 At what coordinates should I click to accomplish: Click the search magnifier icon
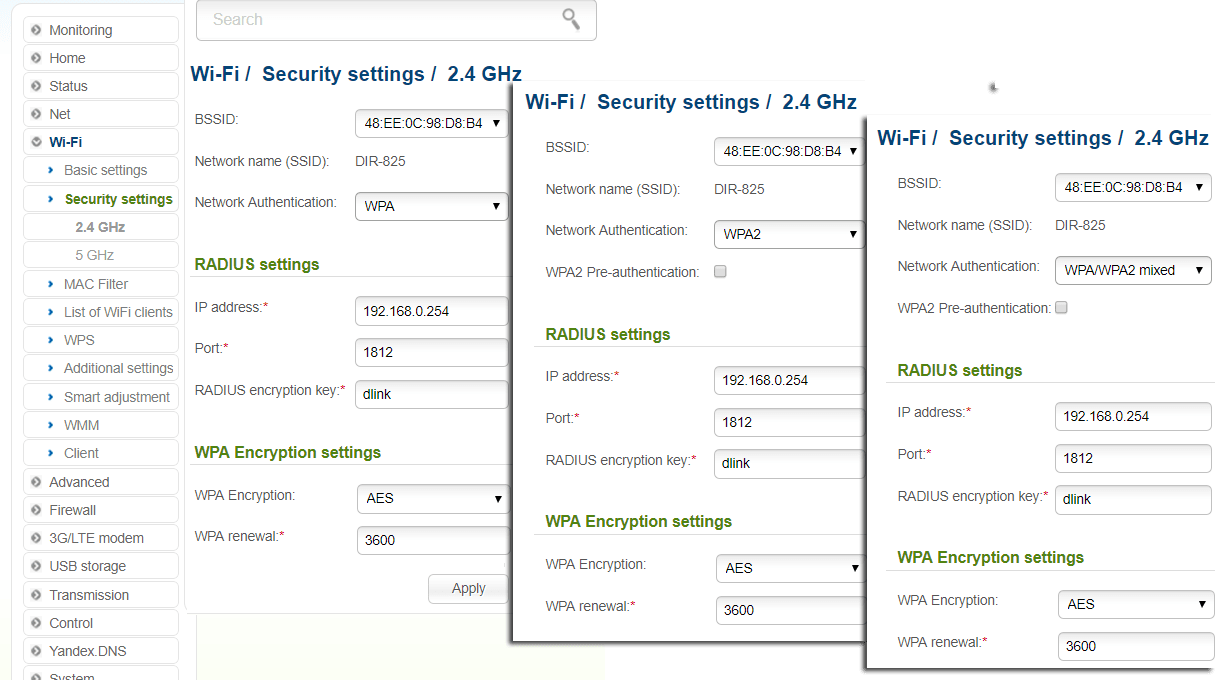(571, 19)
